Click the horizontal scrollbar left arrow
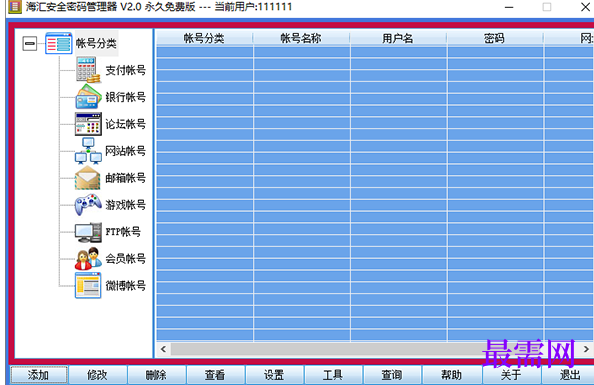The width and height of the screenshot is (594, 385). click(163, 349)
